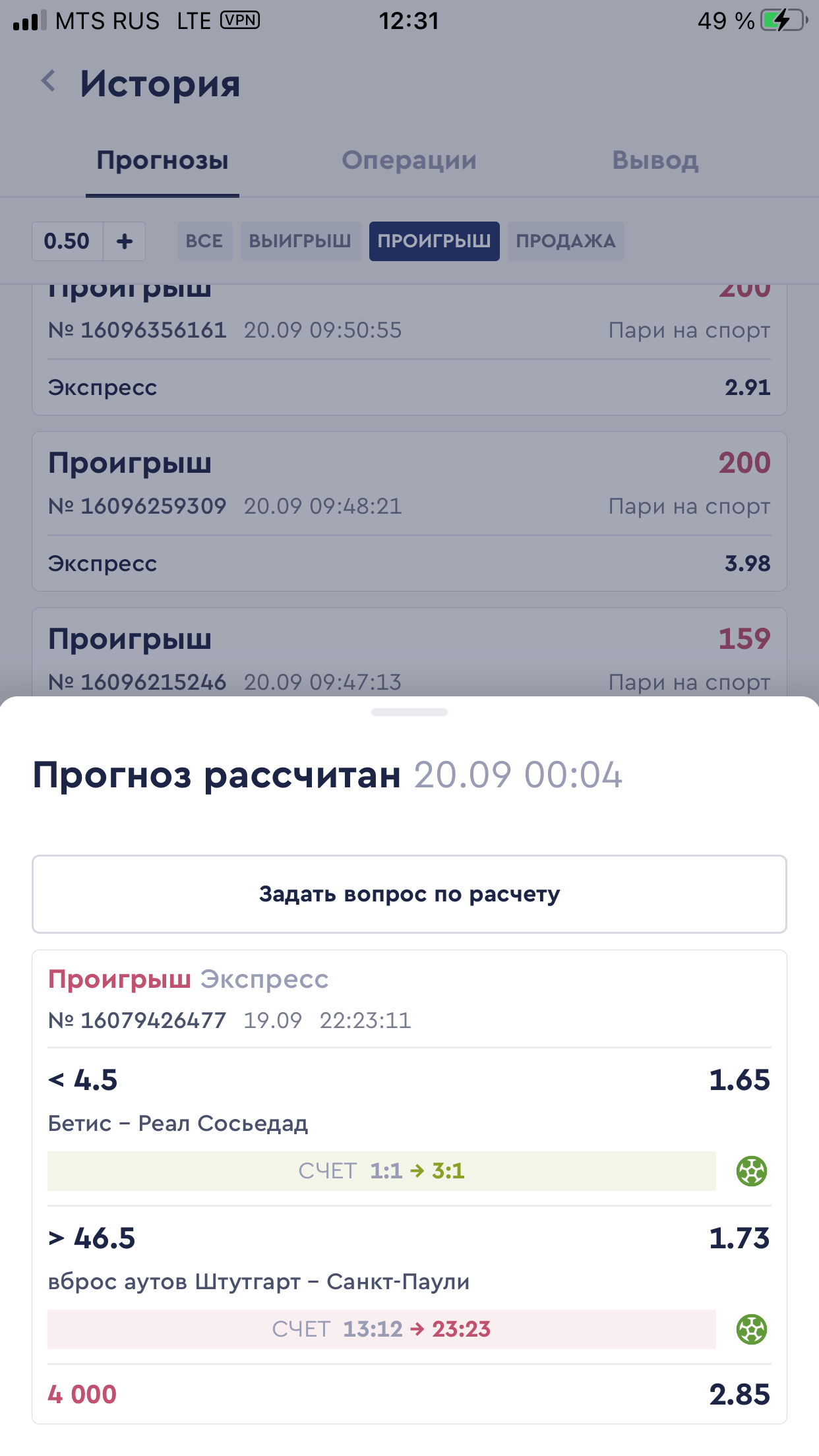
Task: Select the ВСЕ filter
Action: coord(204,241)
